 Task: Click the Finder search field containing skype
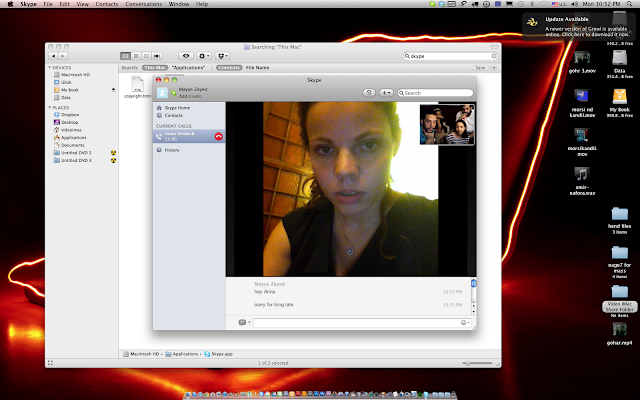click(x=450, y=56)
